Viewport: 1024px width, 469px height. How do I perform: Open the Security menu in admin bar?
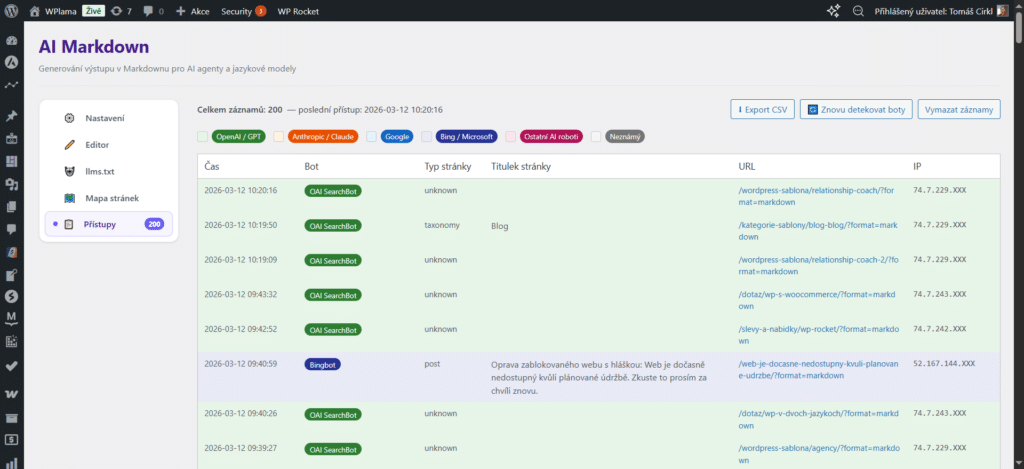point(243,11)
